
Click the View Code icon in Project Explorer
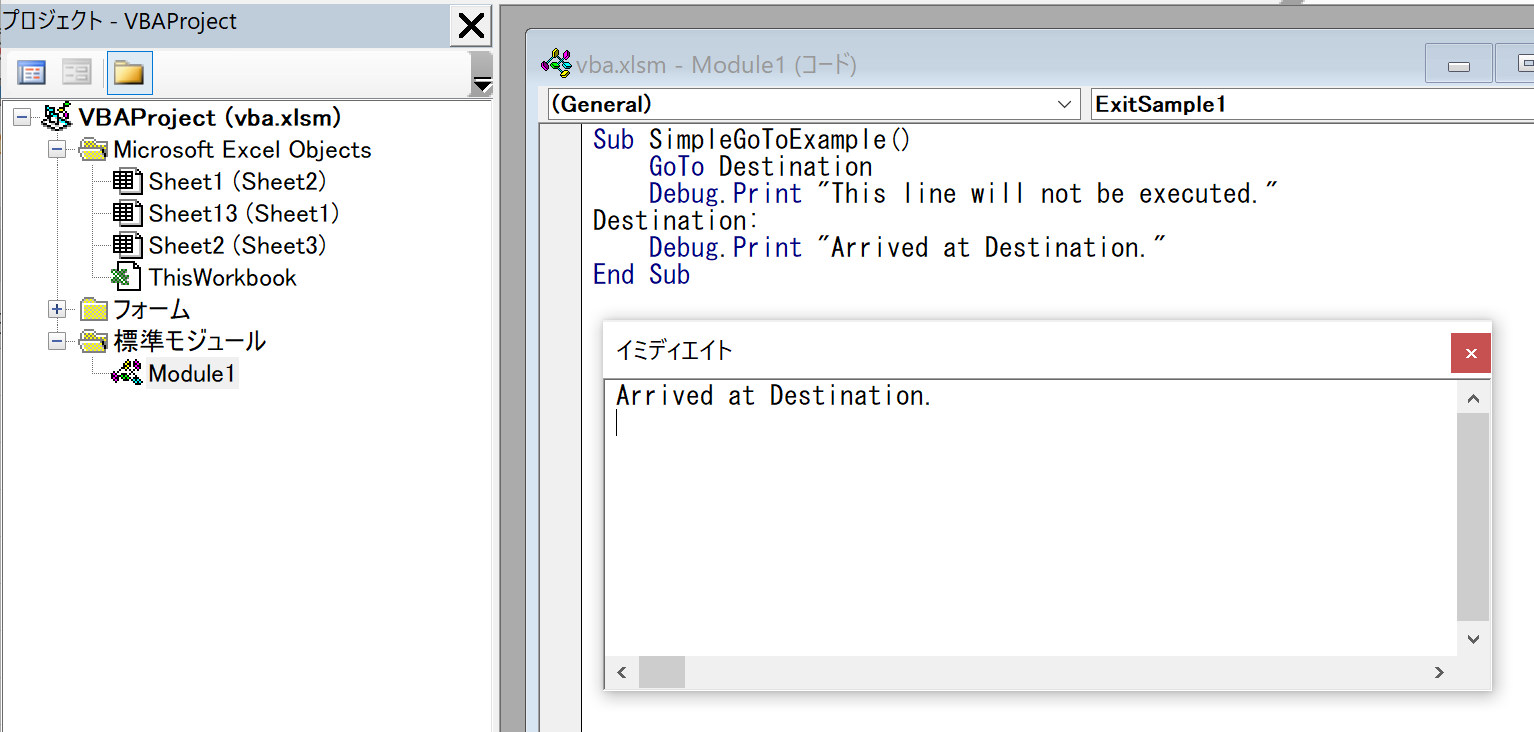point(31,72)
